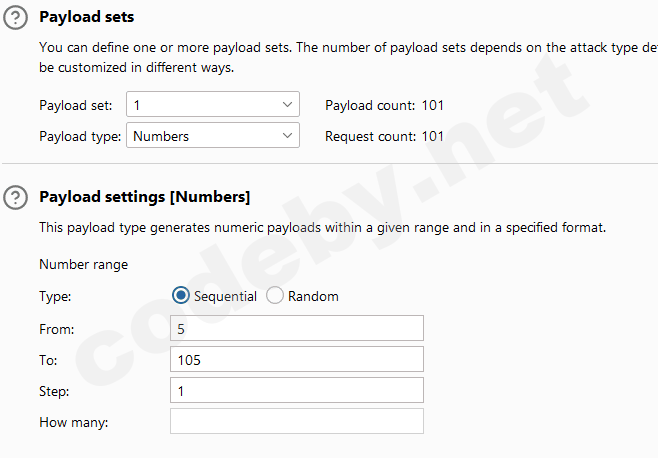
Task: Select the Sequential number type
Action: click(x=181, y=296)
